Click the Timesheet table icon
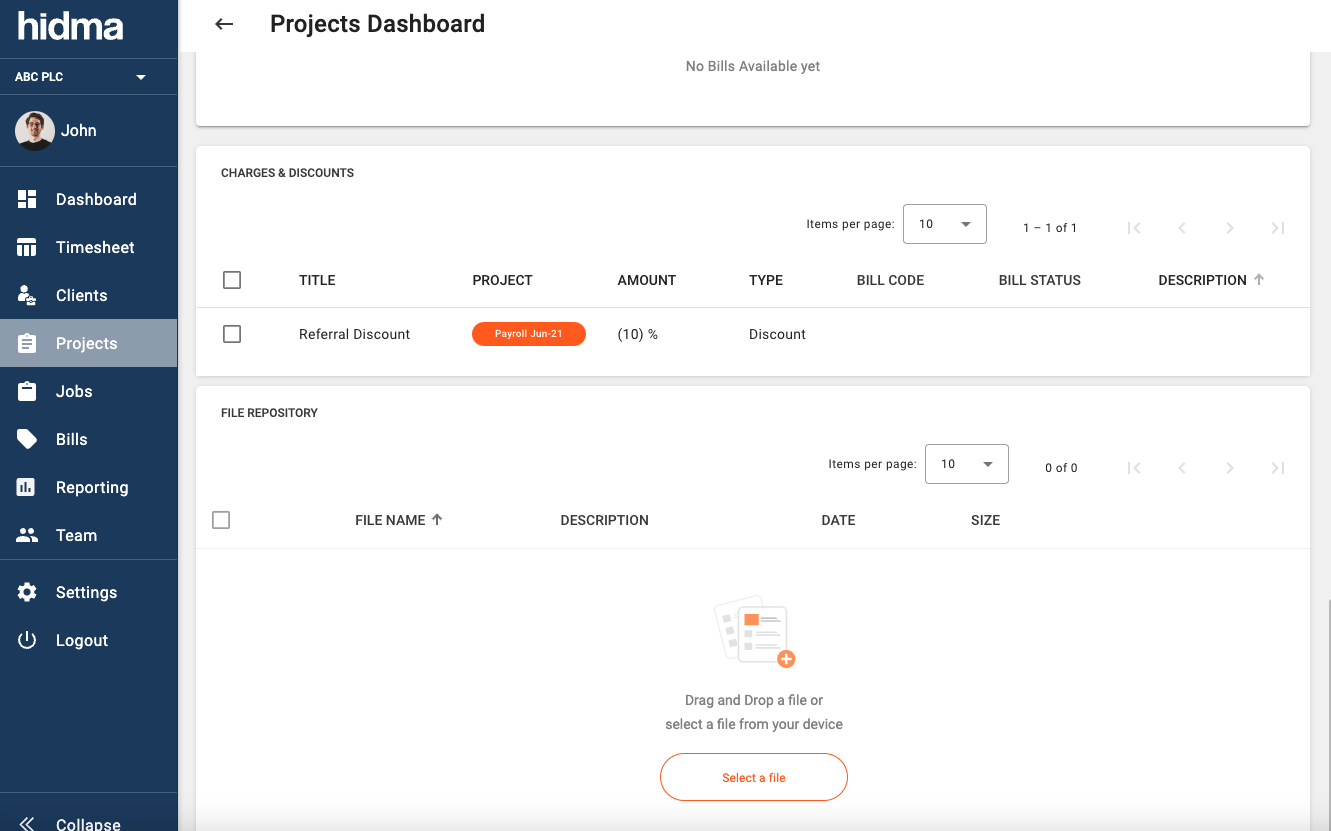Viewport: 1331px width, 831px height. (x=27, y=247)
